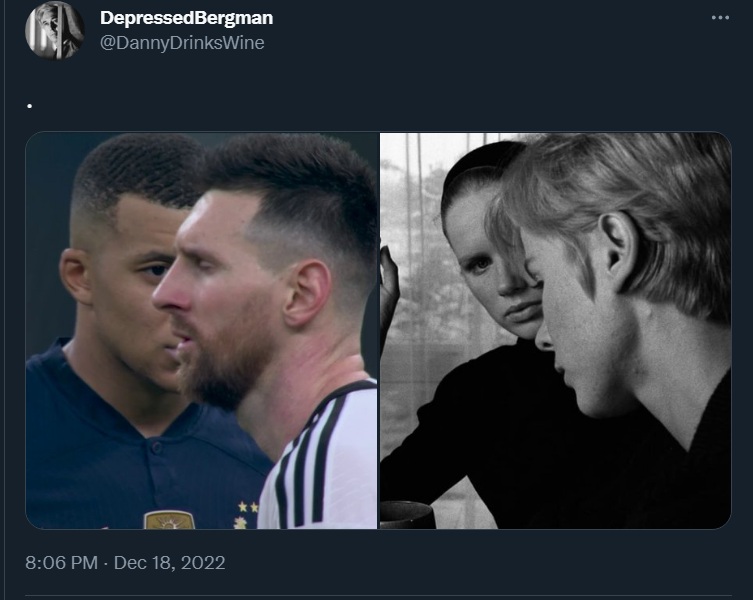Screen dimensions: 753x600
Task: Click the raised hand in the film still
Action: coord(389,288)
